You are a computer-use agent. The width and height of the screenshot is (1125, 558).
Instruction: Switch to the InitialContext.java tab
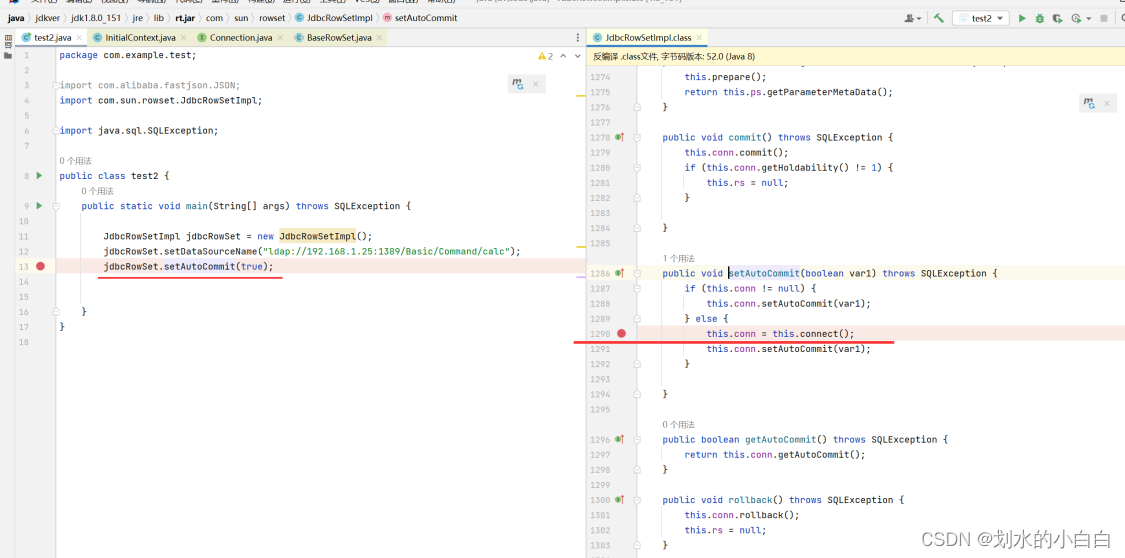pos(139,37)
